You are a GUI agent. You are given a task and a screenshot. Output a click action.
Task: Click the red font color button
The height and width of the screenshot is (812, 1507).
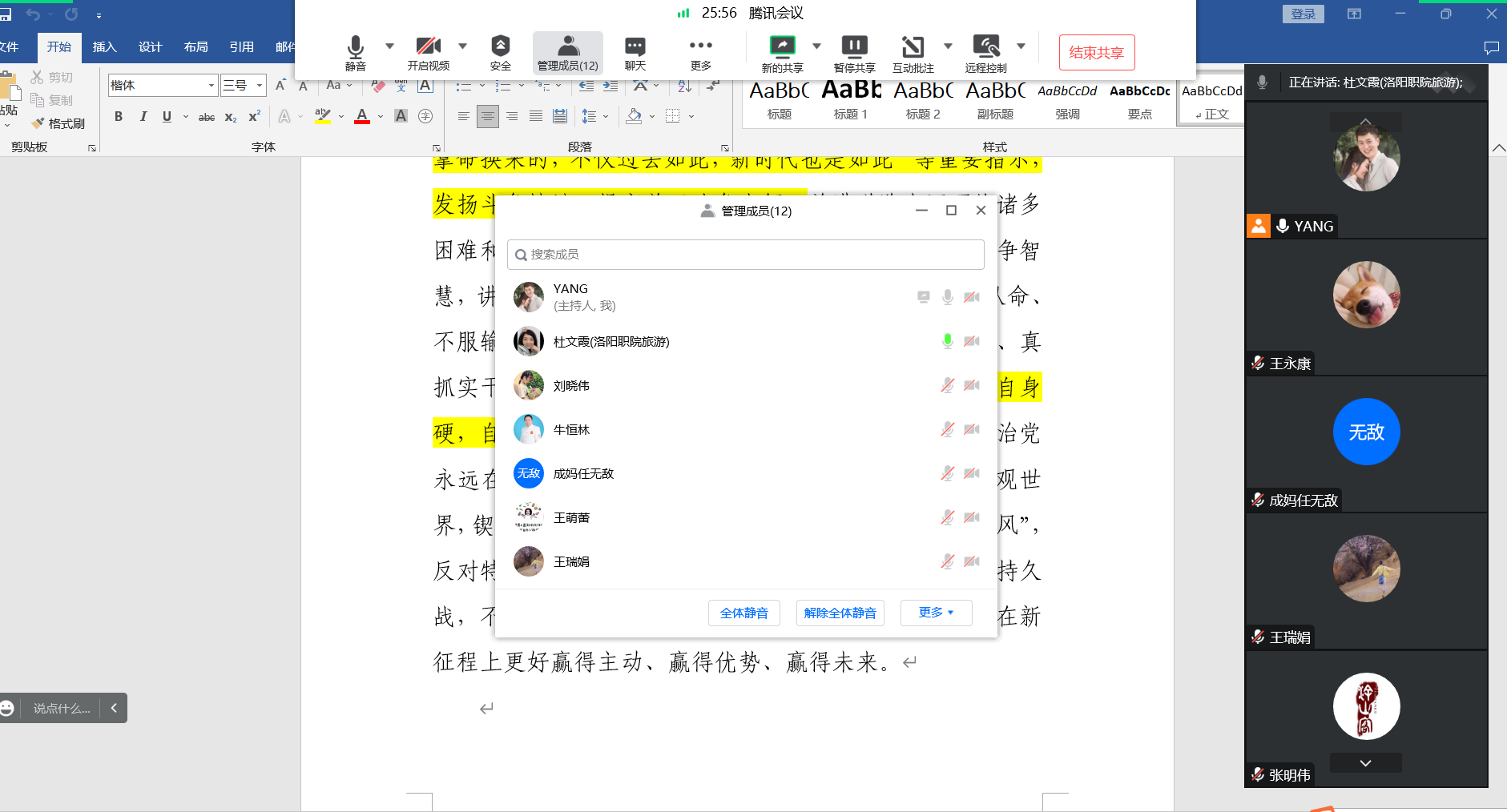362,116
